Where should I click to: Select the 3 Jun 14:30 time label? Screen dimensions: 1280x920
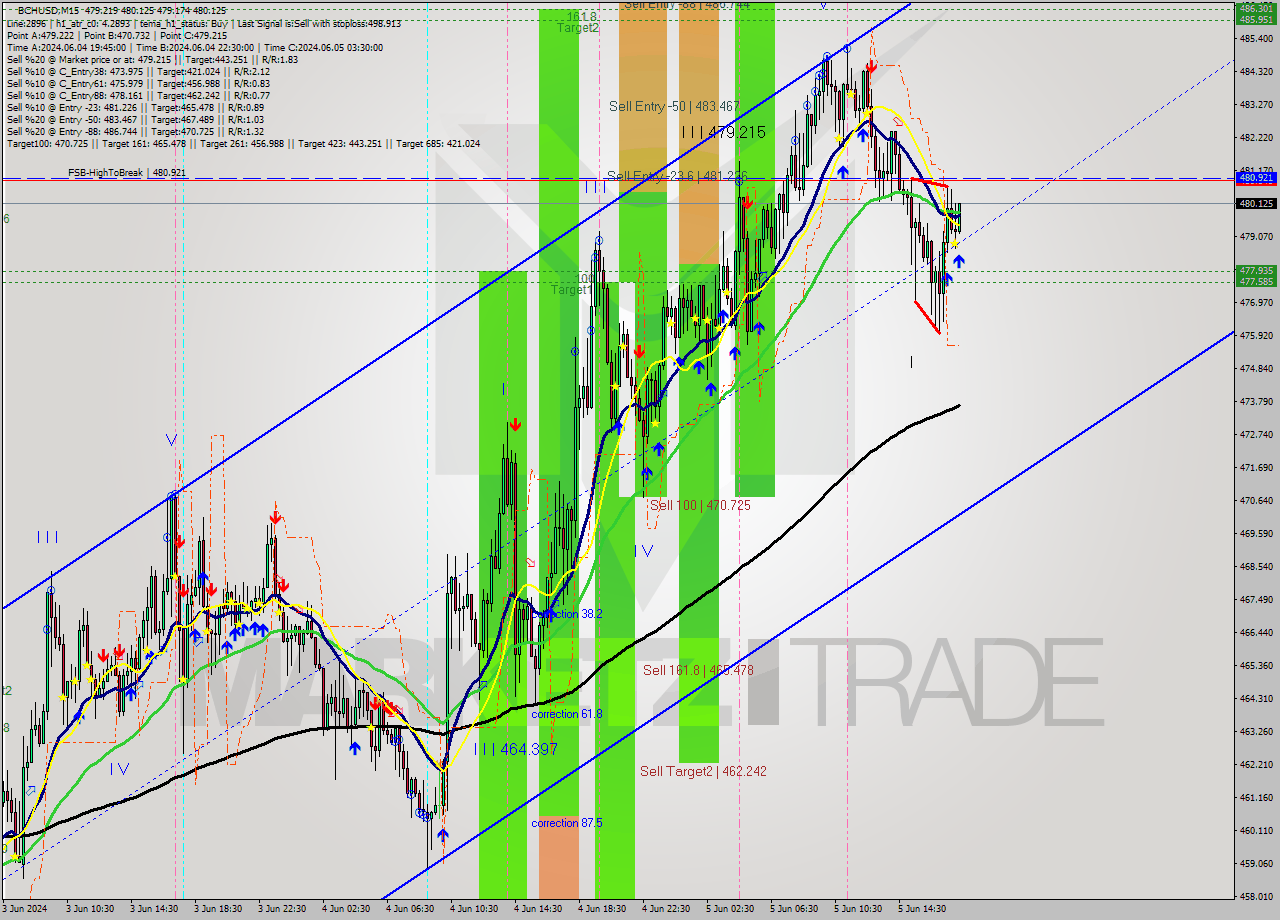154,909
